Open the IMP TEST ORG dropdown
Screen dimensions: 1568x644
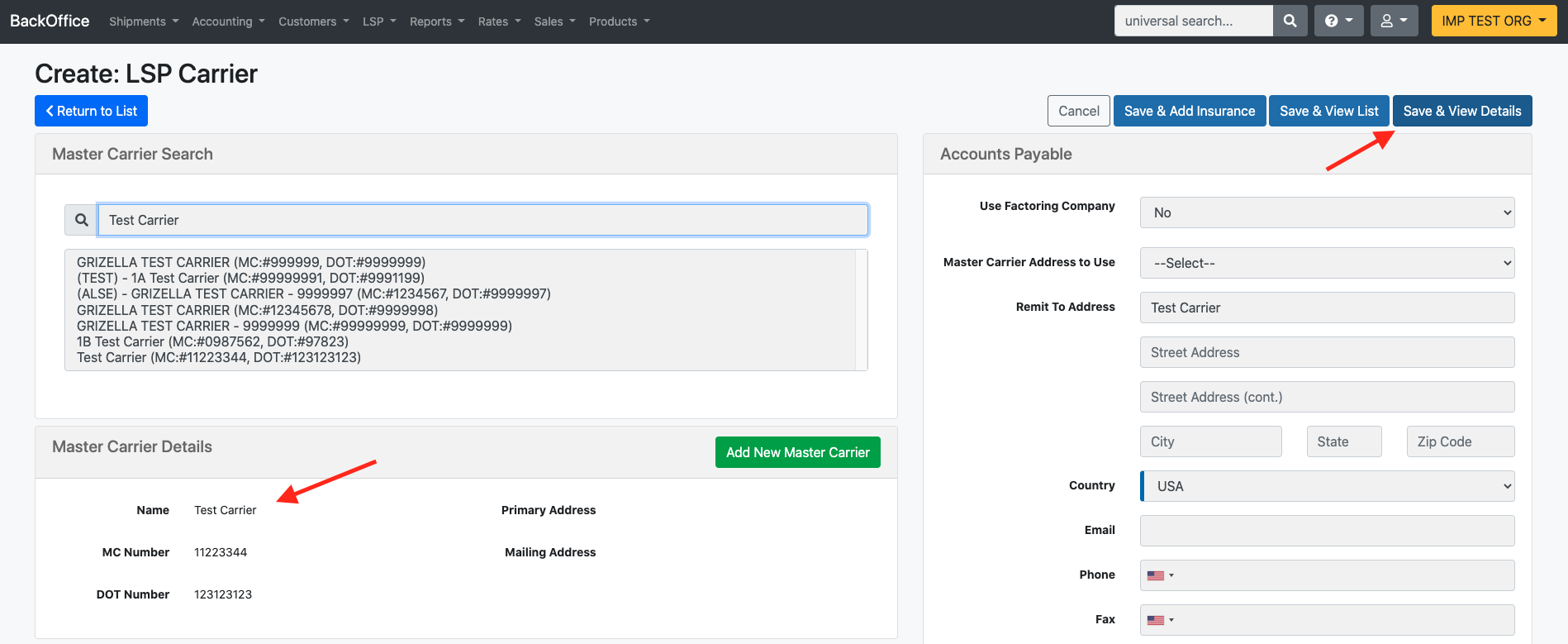tap(1493, 21)
